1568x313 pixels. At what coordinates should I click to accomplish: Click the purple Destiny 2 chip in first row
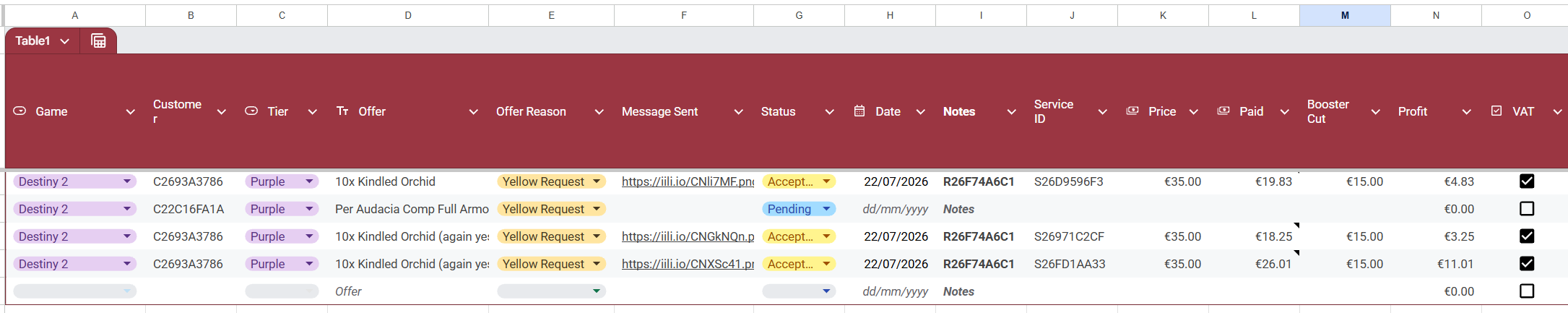[74, 181]
